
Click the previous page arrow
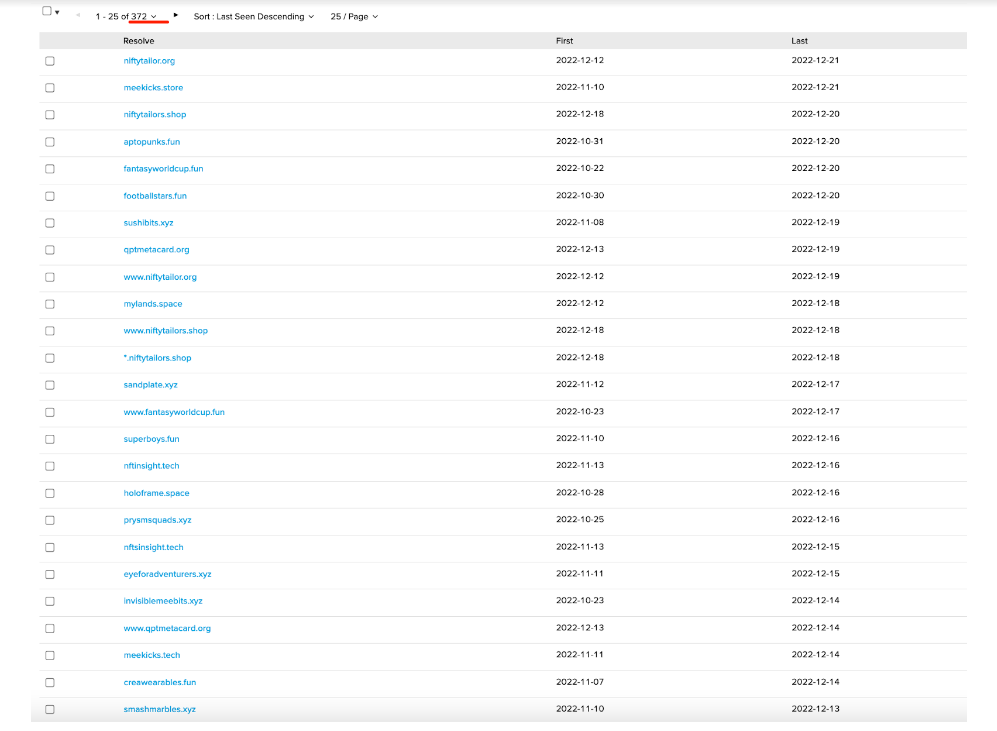tap(78, 16)
